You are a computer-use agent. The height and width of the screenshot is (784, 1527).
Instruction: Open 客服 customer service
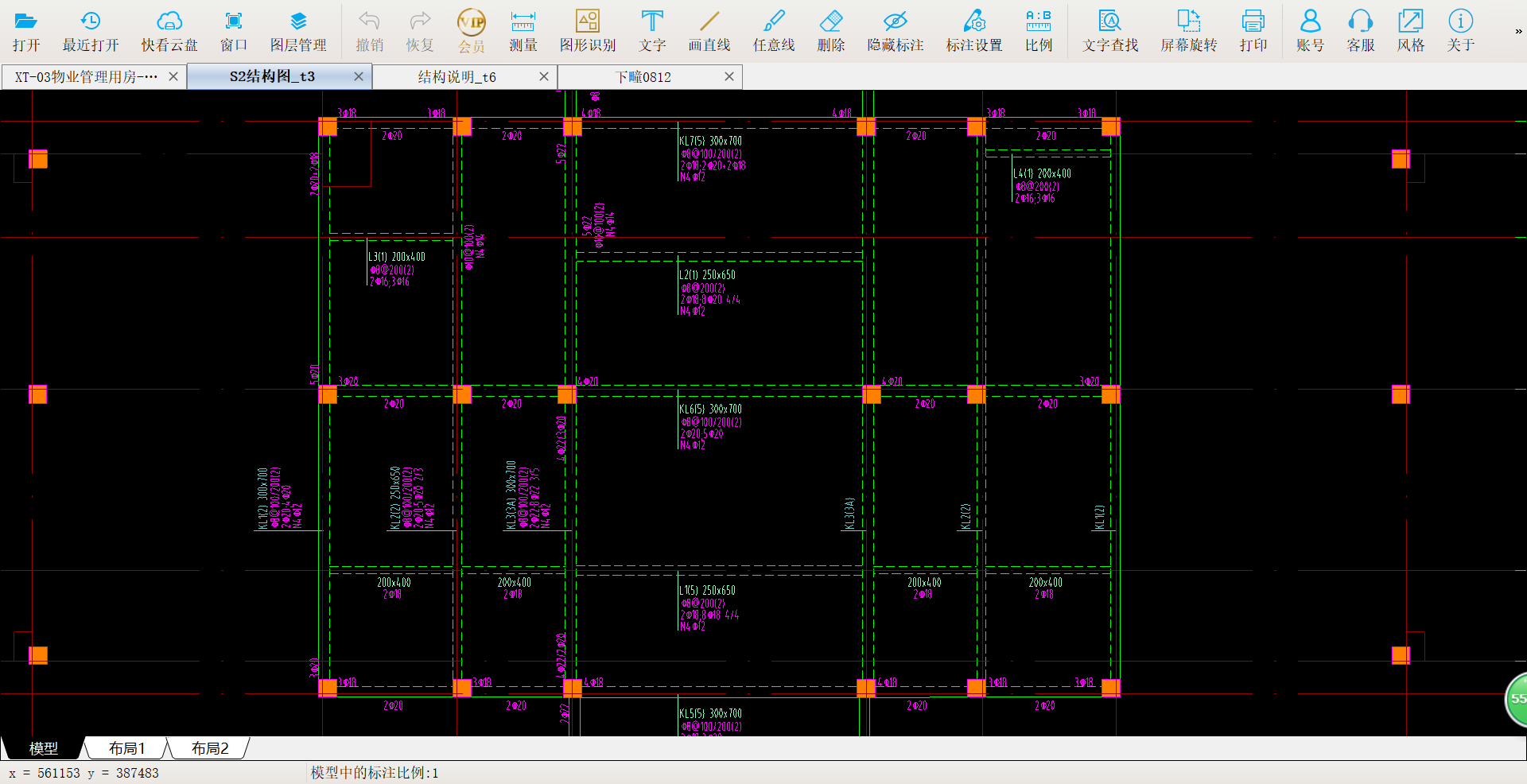[x=1361, y=31]
